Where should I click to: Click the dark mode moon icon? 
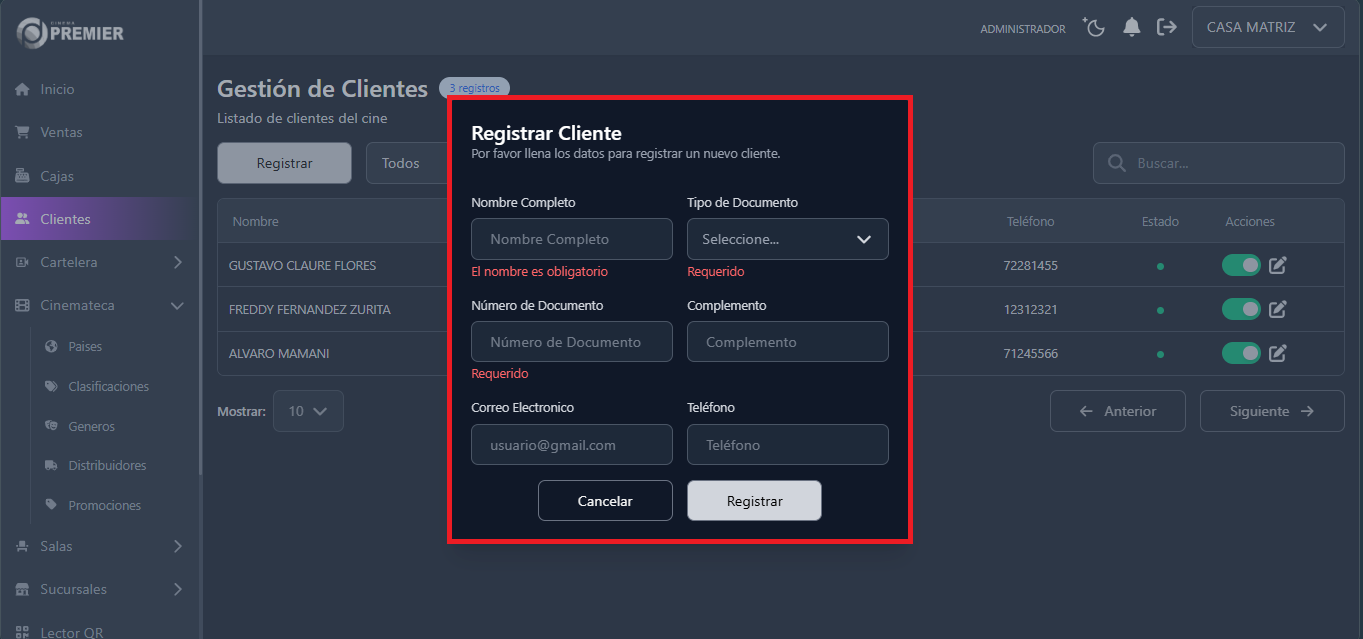click(x=1094, y=27)
